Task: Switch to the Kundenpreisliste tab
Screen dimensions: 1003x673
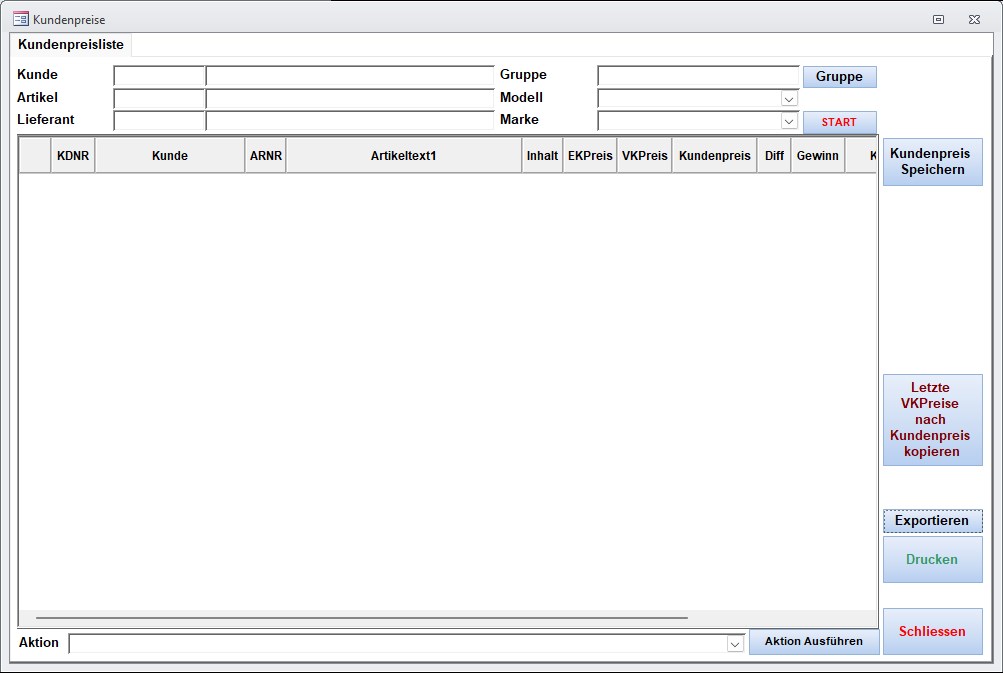Action: pyautogui.click(x=71, y=45)
